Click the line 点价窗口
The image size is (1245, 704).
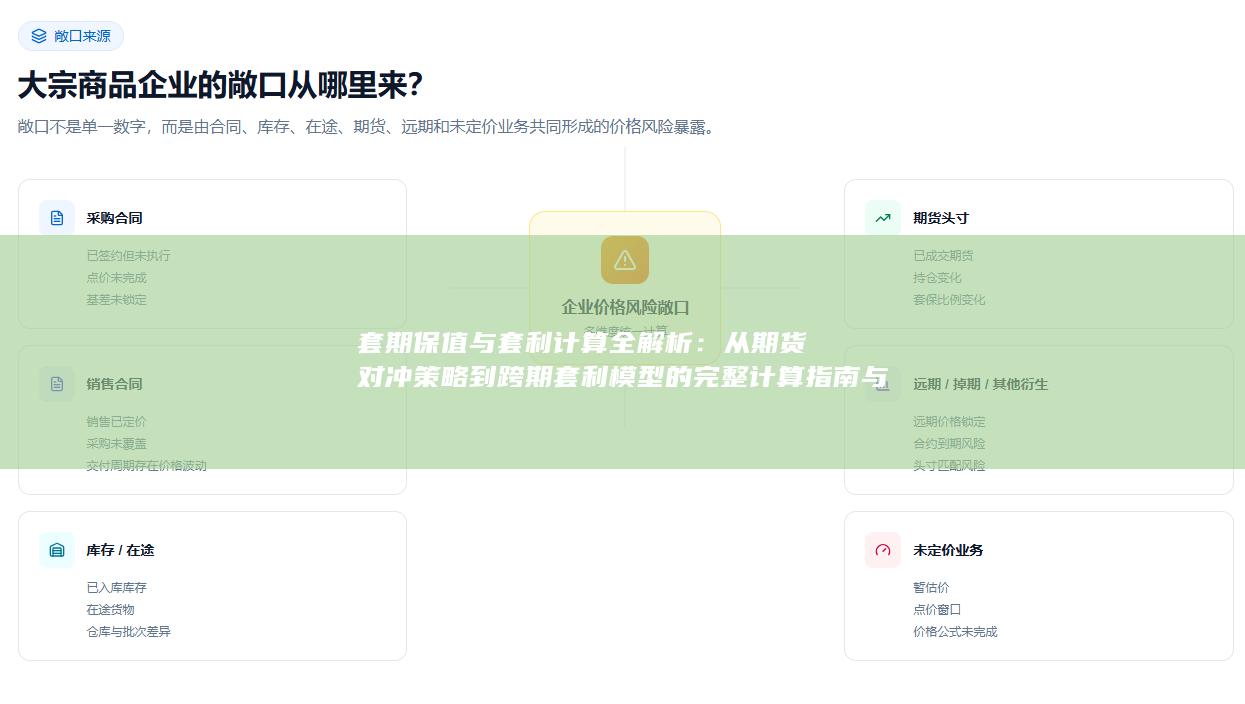937,610
